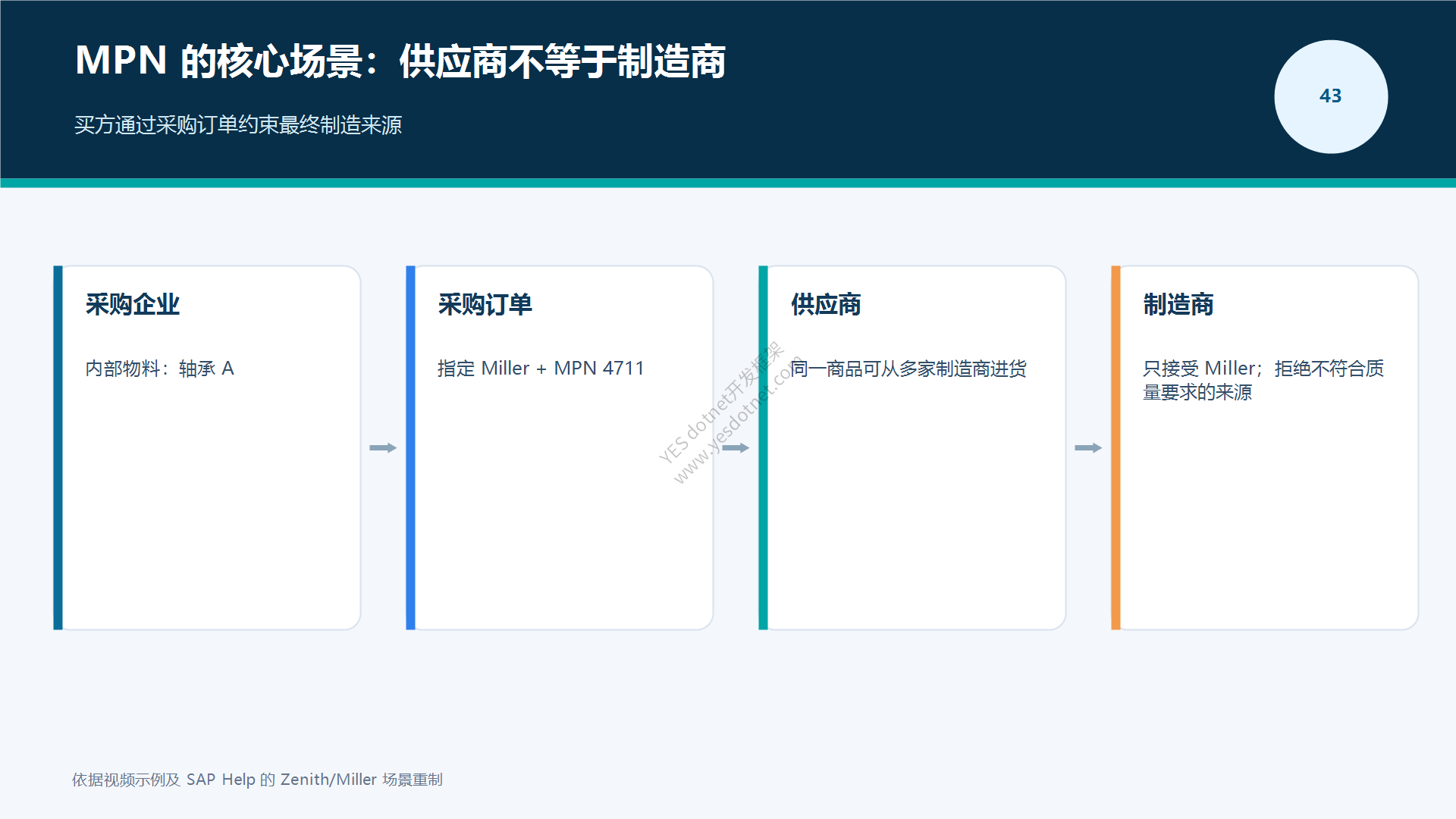Click the arrow between 采购企业 and 采购订单

pos(383,448)
